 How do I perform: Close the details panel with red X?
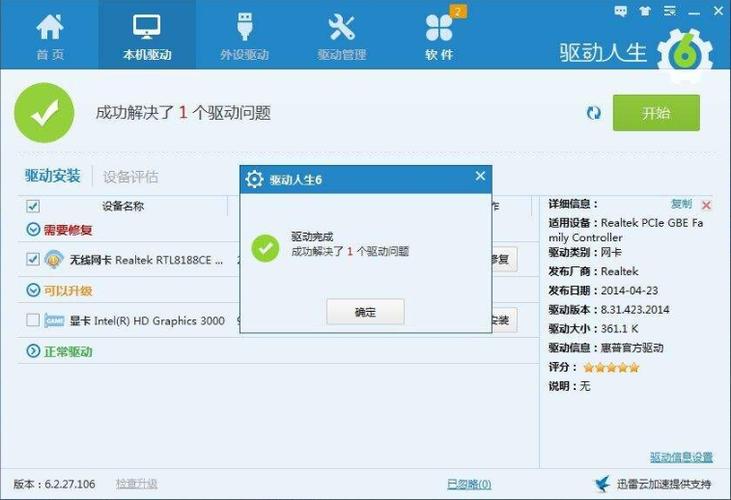[706, 205]
